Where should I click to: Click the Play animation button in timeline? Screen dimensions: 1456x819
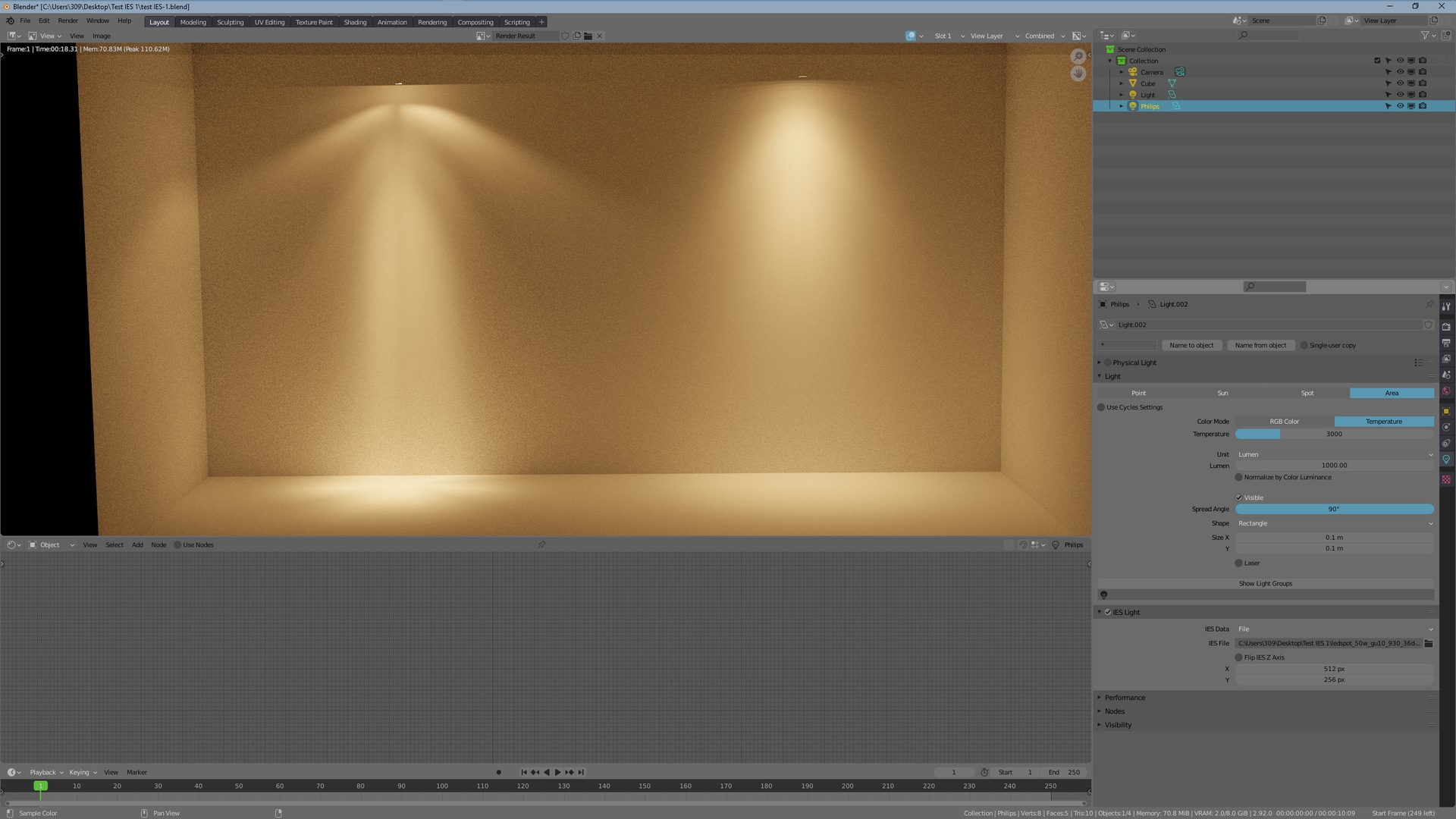557,772
